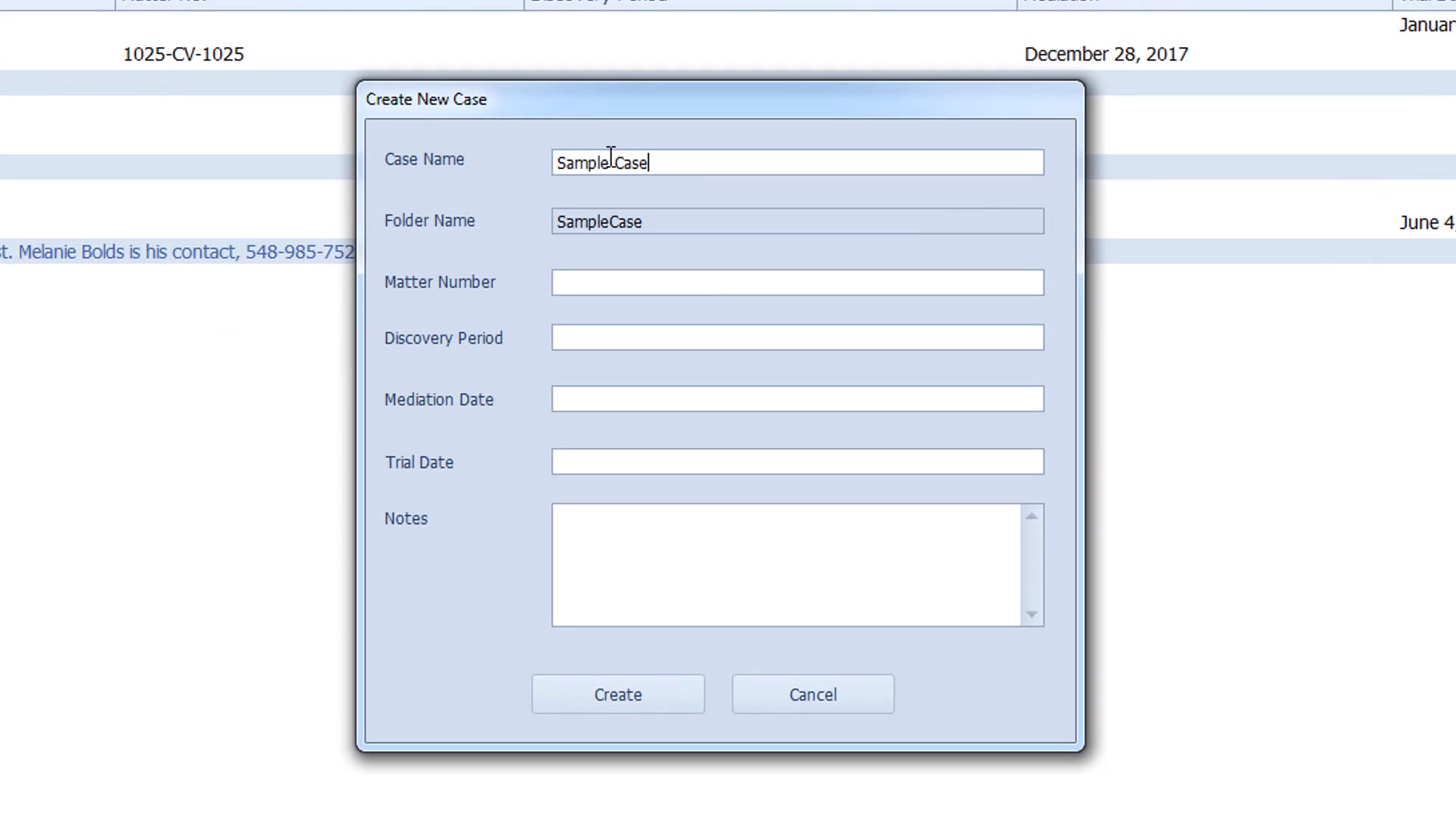Click the Januar date cell at top right

(x=1426, y=25)
